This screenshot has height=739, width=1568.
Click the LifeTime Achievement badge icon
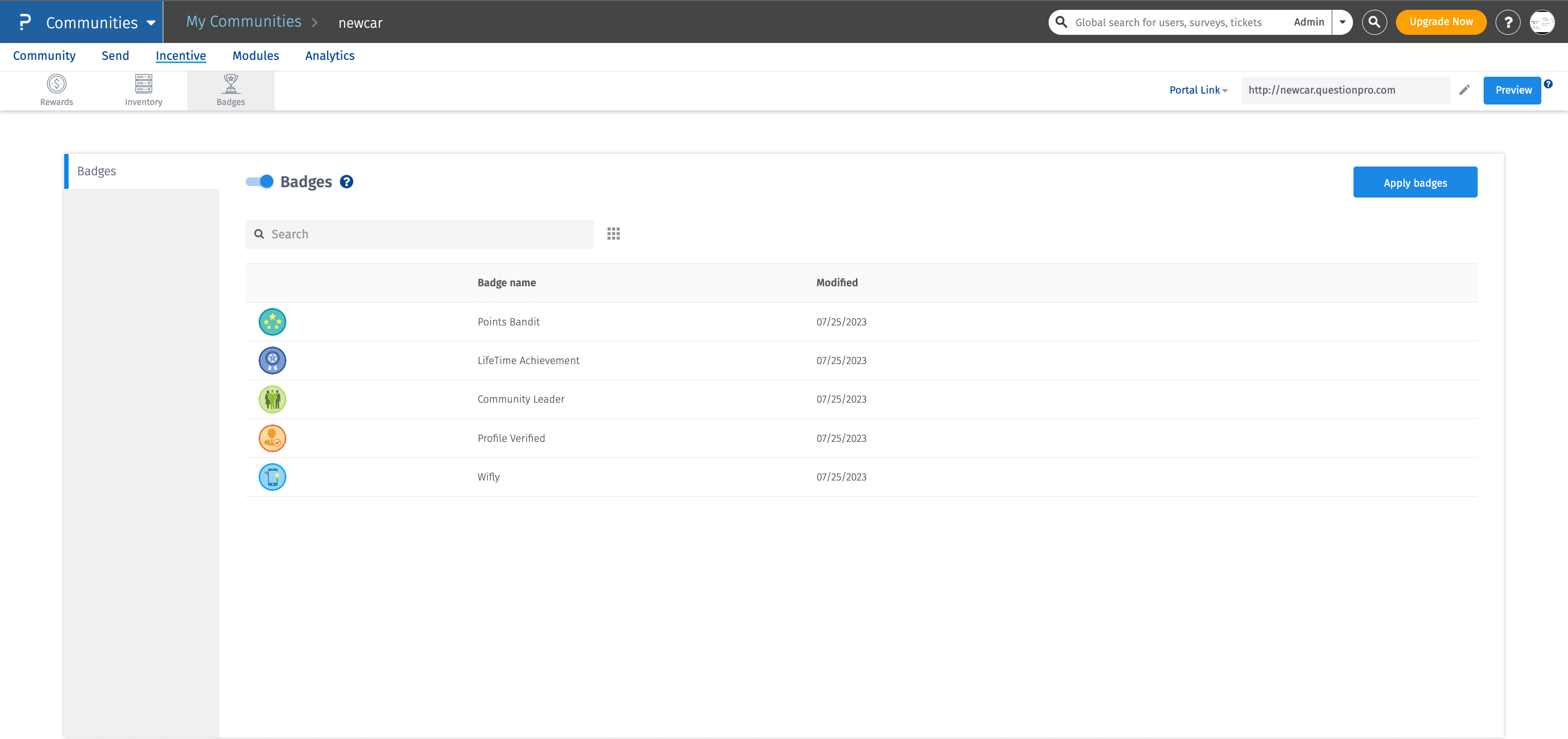pyautogui.click(x=272, y=360)
